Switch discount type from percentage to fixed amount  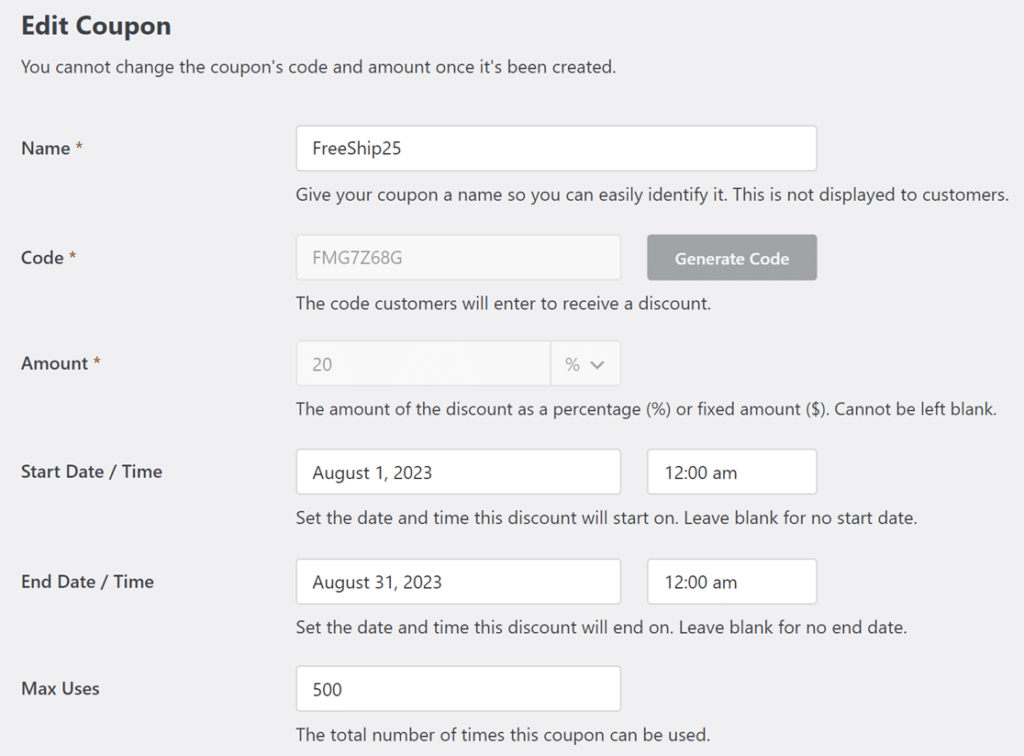tap(585, 363)
